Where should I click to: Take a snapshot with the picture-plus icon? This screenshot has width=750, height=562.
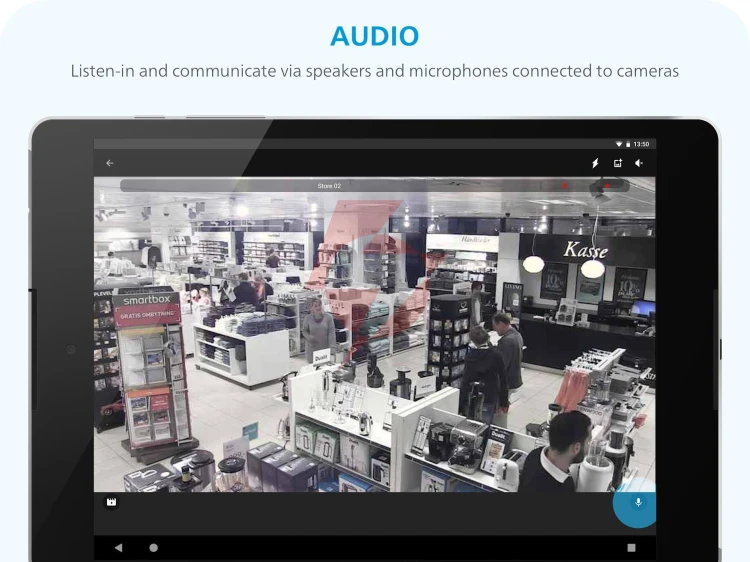click(618, 163)
